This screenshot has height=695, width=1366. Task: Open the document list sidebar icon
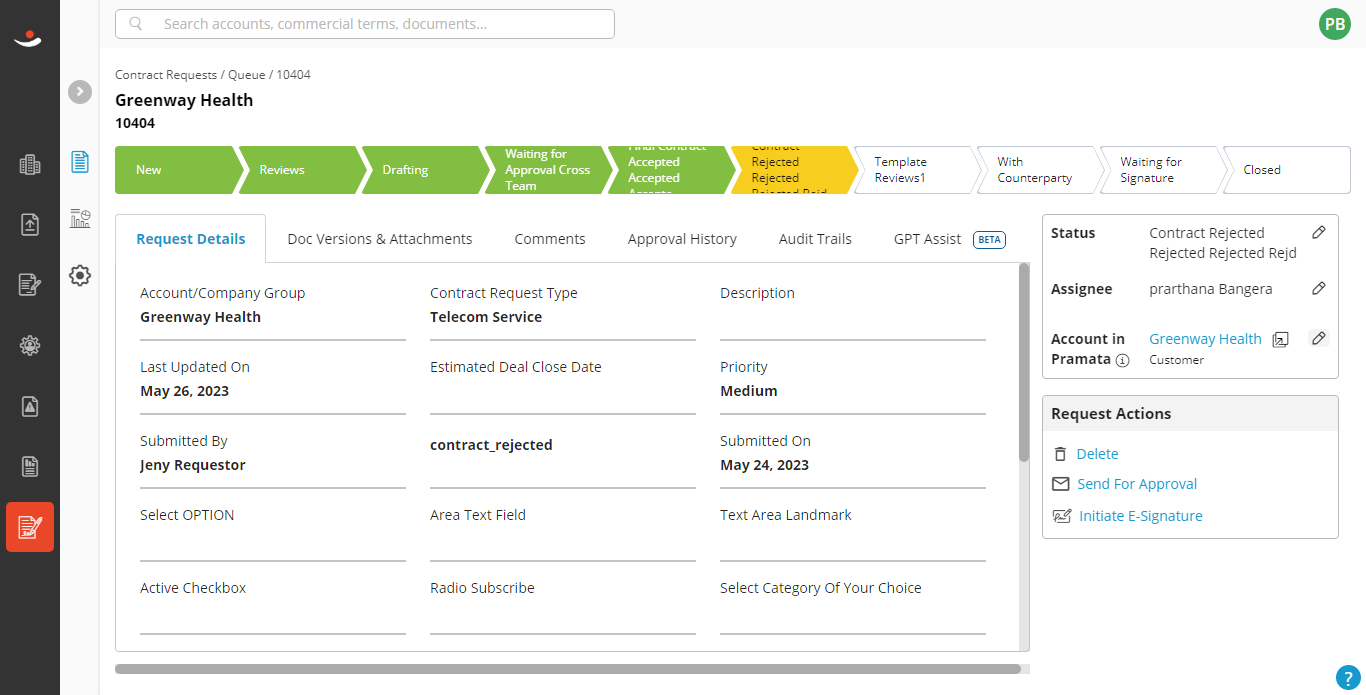[x=30, y=466]
